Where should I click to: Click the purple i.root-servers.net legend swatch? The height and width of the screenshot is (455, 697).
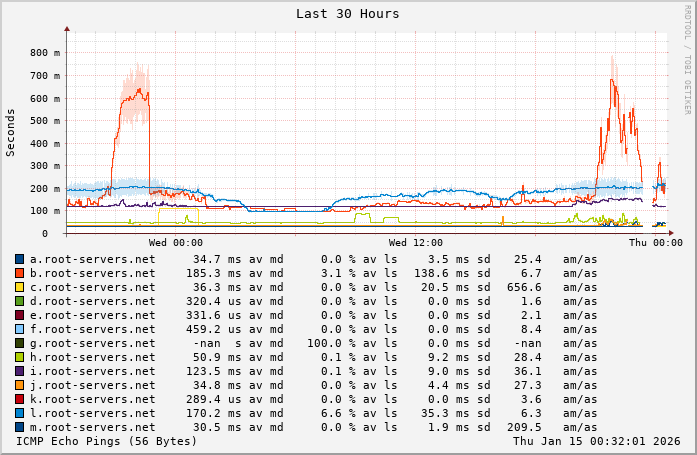(x=19, y=371)
